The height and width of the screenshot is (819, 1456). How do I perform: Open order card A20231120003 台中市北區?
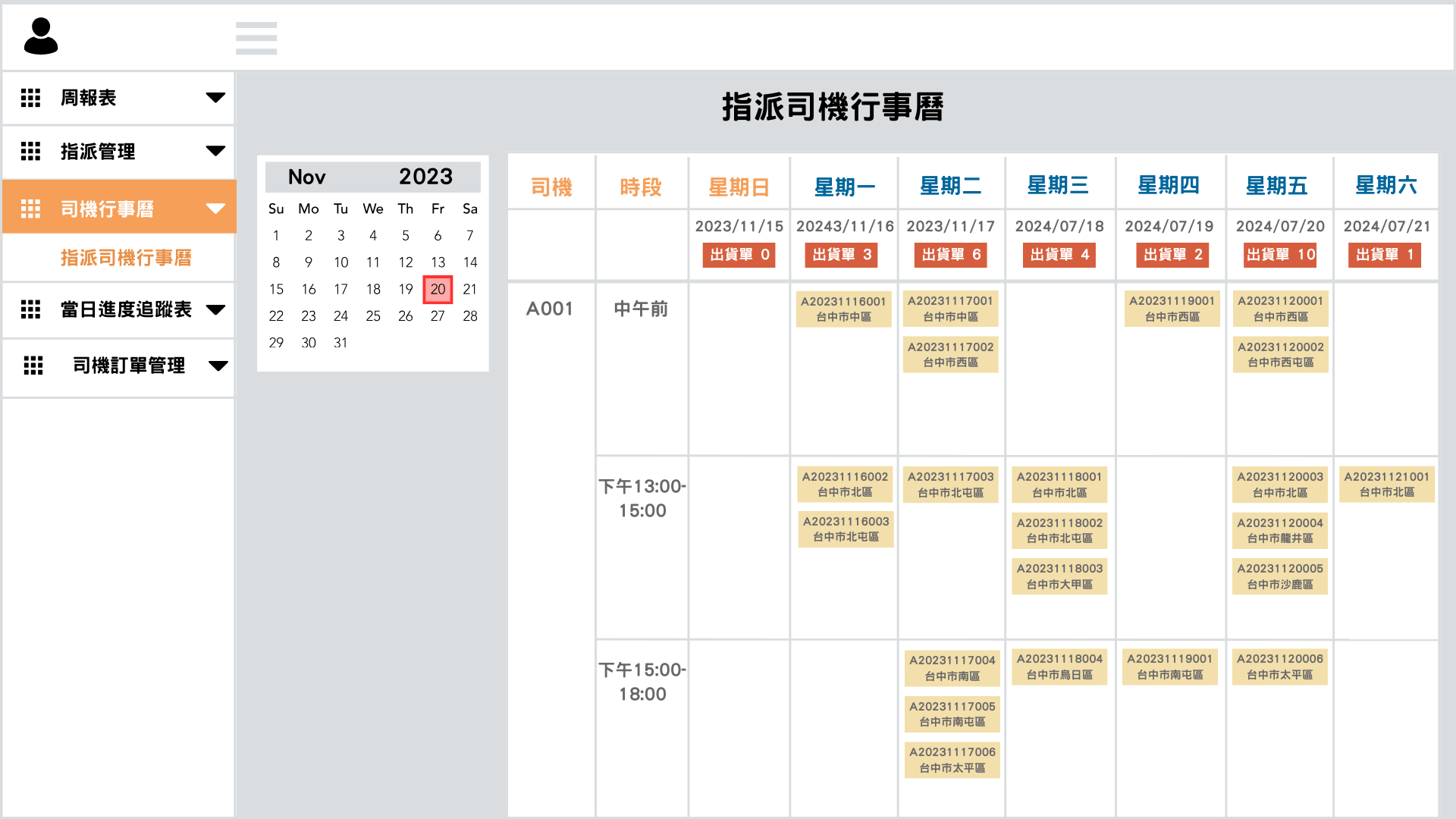pyautogui.click(x=1281, y=485)
